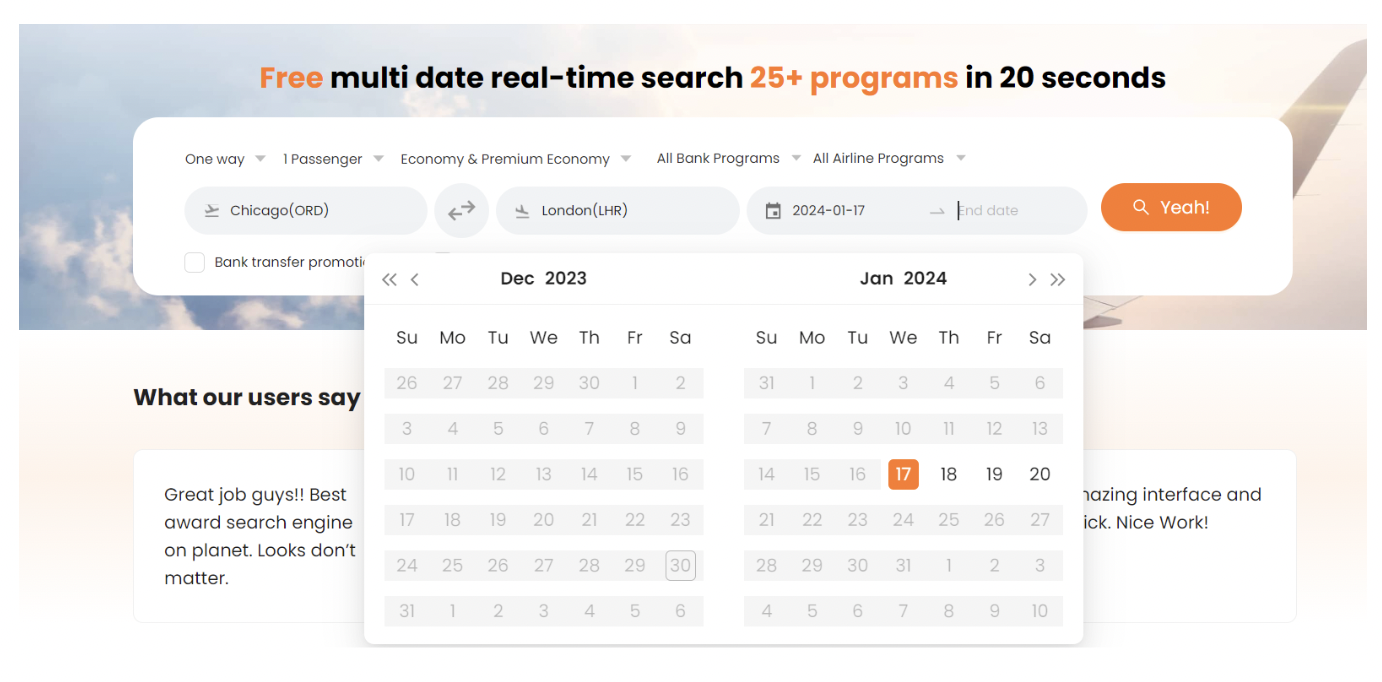Pick January 20 as the date
This screenshot has width=1382, height=682.
pyautogui.click(x=1040, y=475)
